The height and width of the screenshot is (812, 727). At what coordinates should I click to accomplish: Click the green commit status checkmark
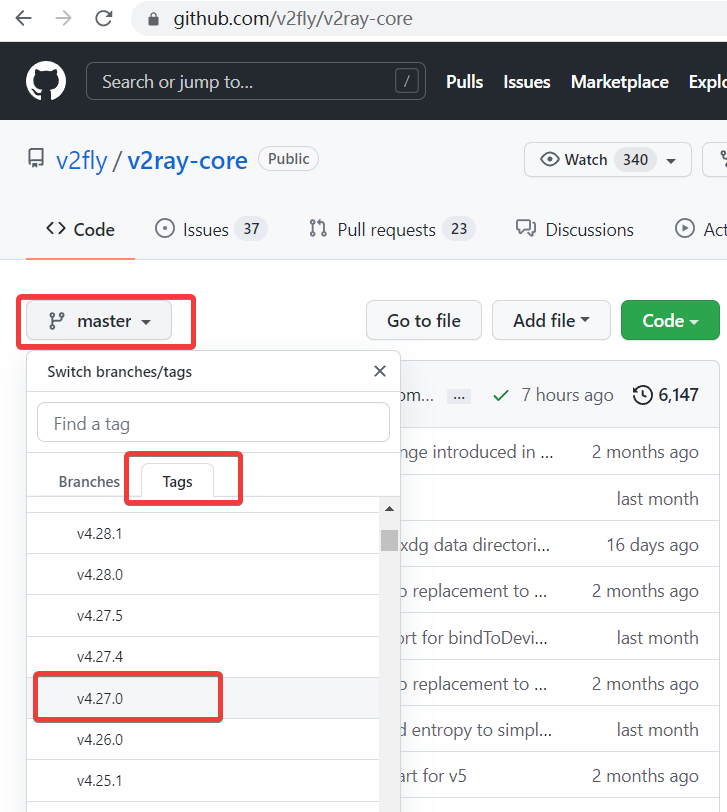tap(501, 395)
